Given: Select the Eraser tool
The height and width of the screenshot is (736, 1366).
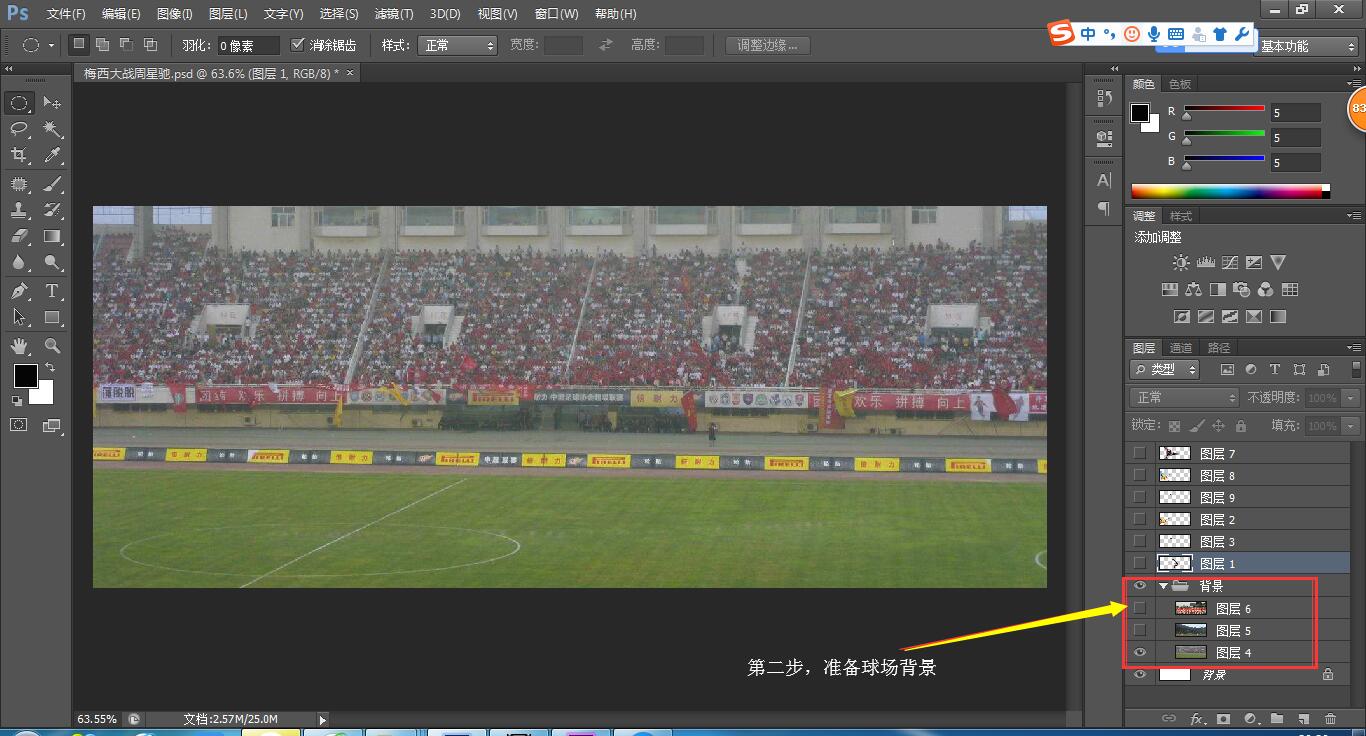Looking at the screenshot, I should point(19,236).
